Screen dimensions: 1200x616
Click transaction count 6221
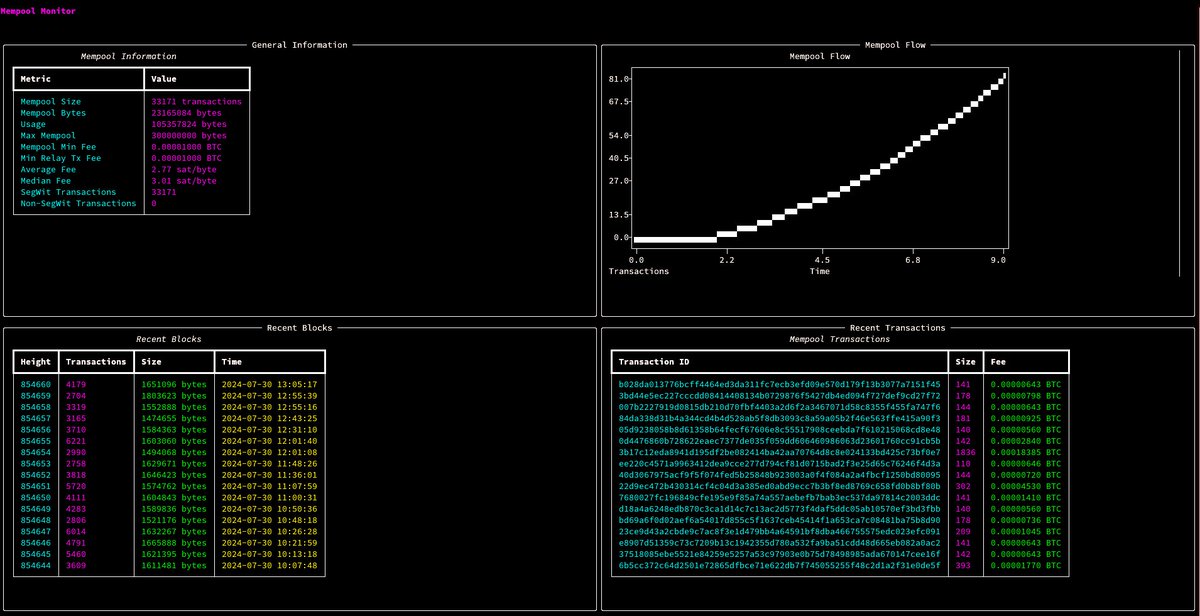[x=76, y=441]
